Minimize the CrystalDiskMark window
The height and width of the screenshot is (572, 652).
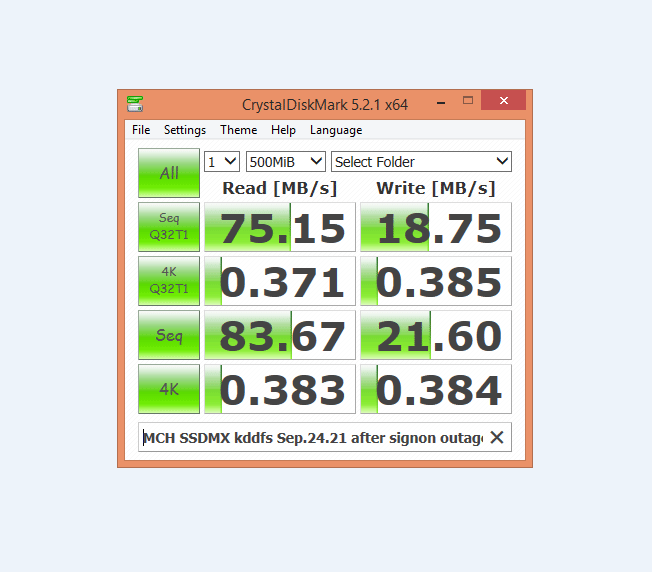pos(441,102)
